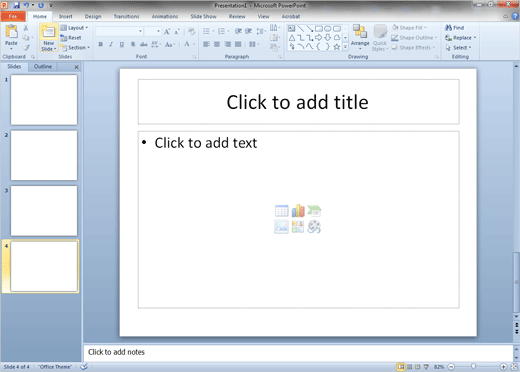Open the File tab
The height and width of the screenshot is (372, 520).
[x=13, y=16]
